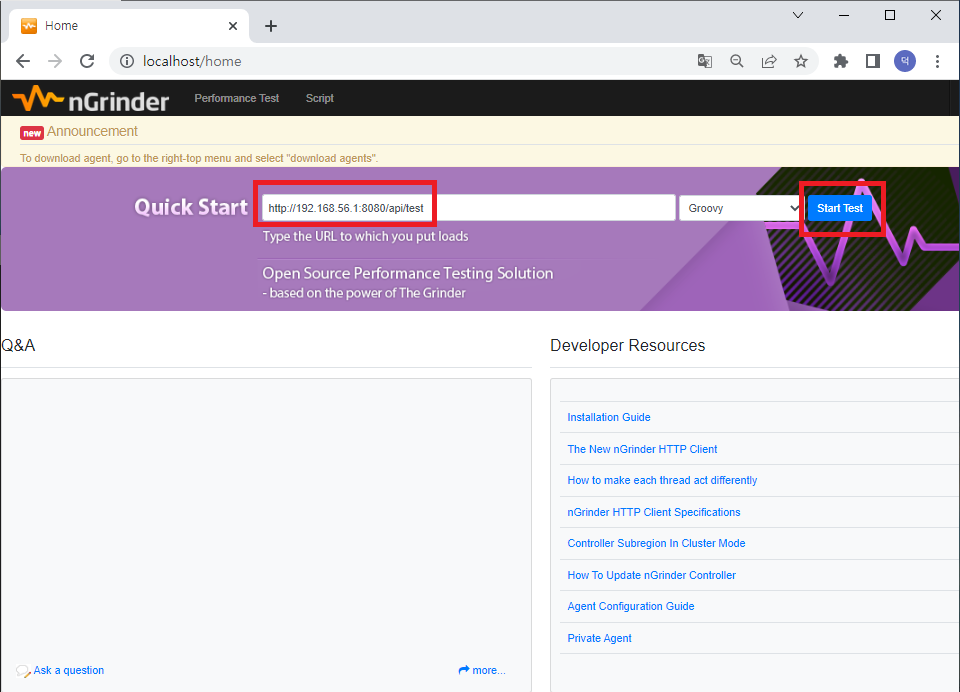This screenshot has width=960, height=692.
Task: Open the Installation Guide link
Action: click(609, 417)
